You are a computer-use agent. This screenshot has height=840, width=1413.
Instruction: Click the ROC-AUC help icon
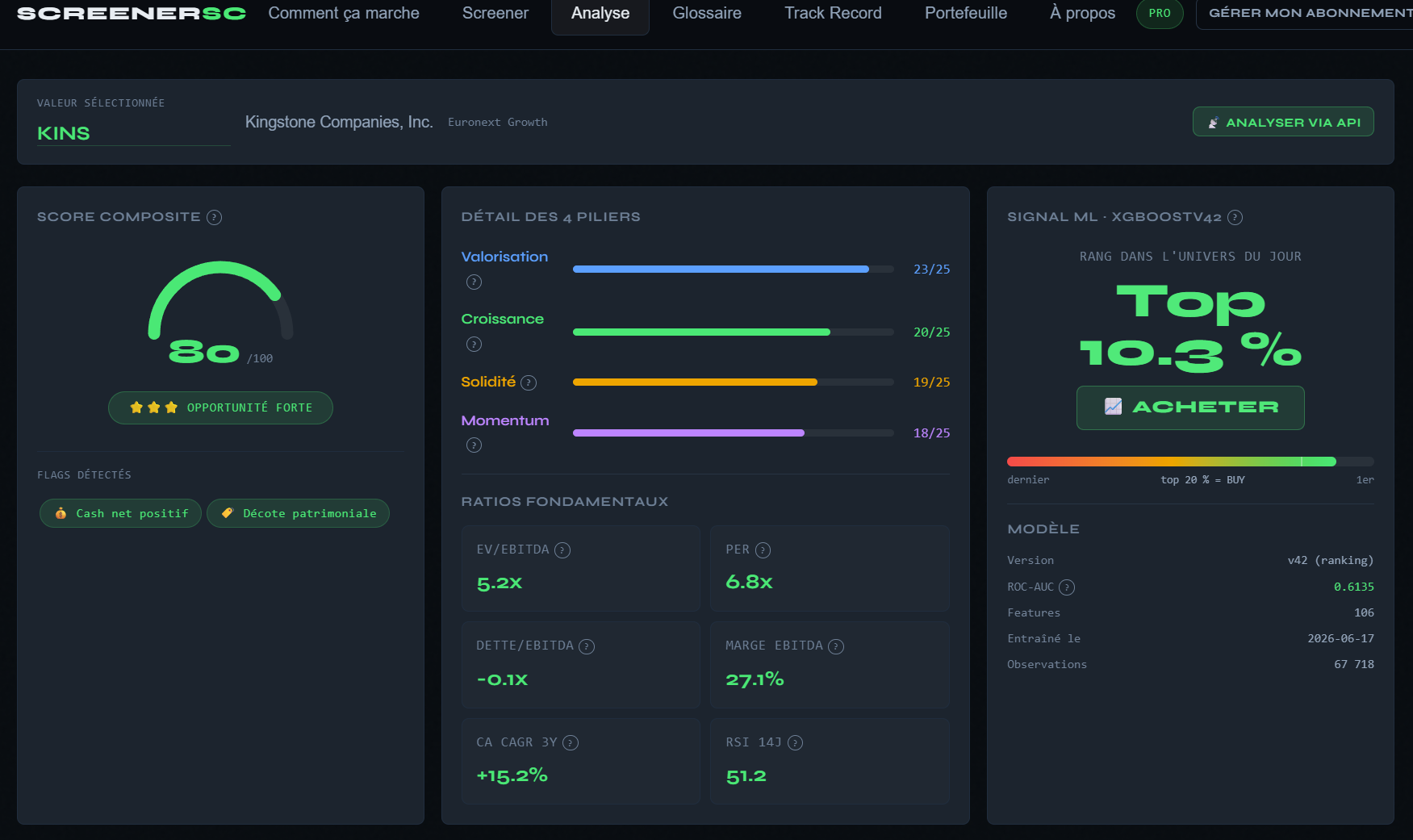tap(1067, 587)
